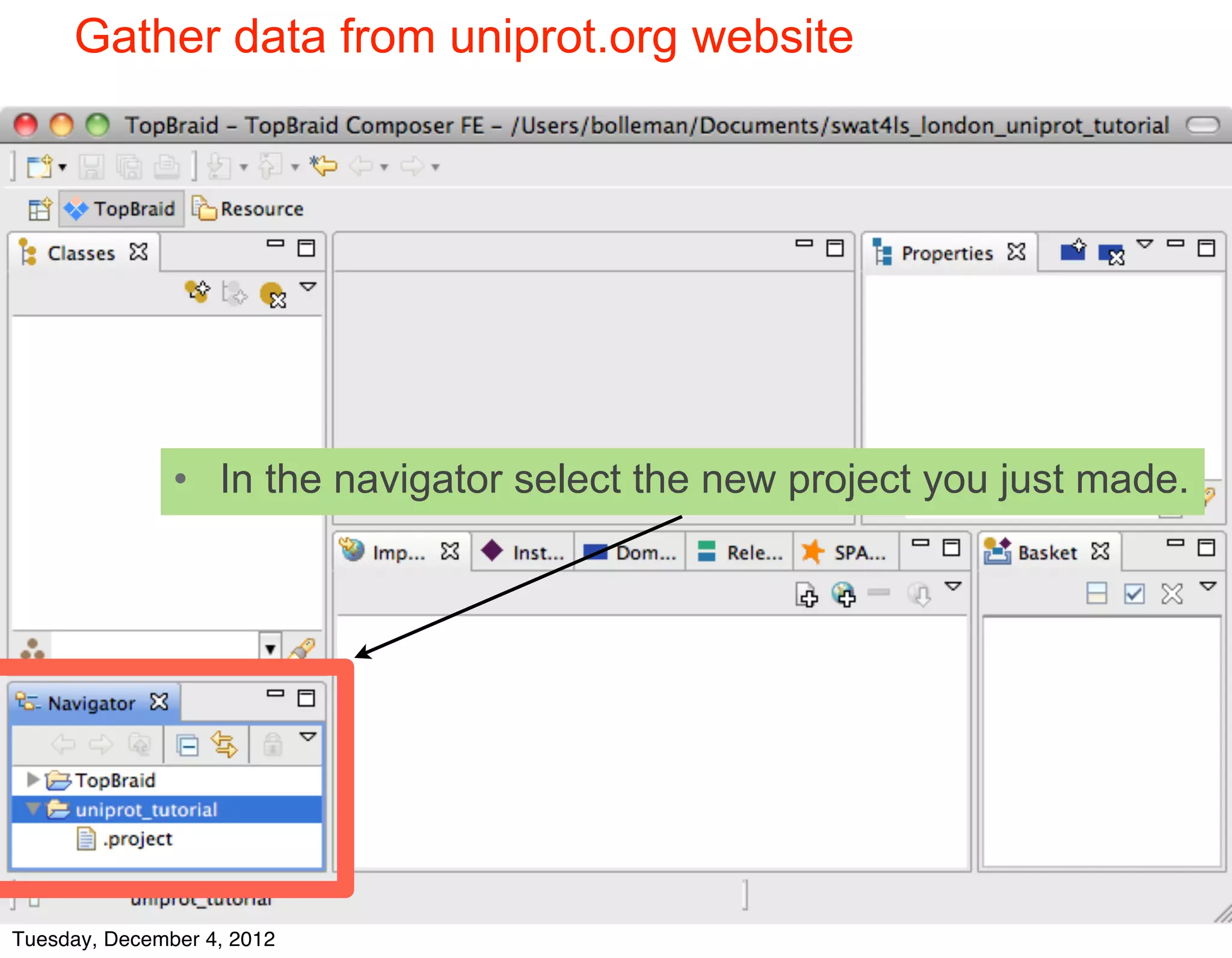The height and width of the screenshot is (958, 1232).
Task: Expand the TopBraid folder in Navigator
Action: [x=33, y=780]
